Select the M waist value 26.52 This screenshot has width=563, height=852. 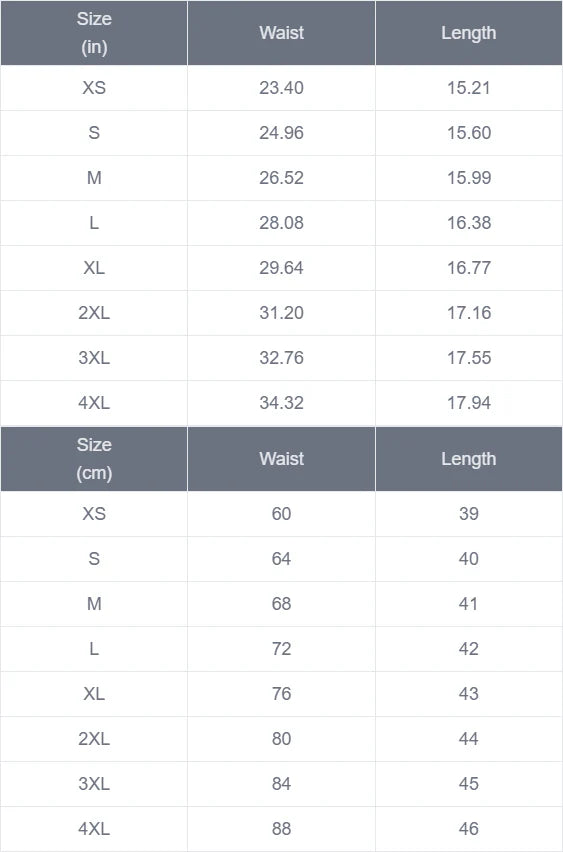click(282, 178)
